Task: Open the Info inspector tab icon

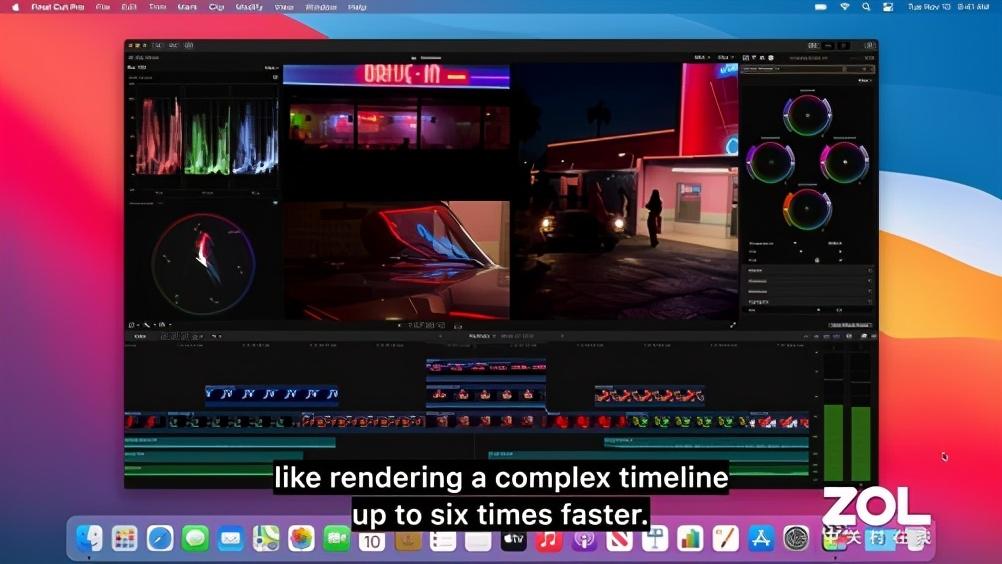Action: coord(771,57)
